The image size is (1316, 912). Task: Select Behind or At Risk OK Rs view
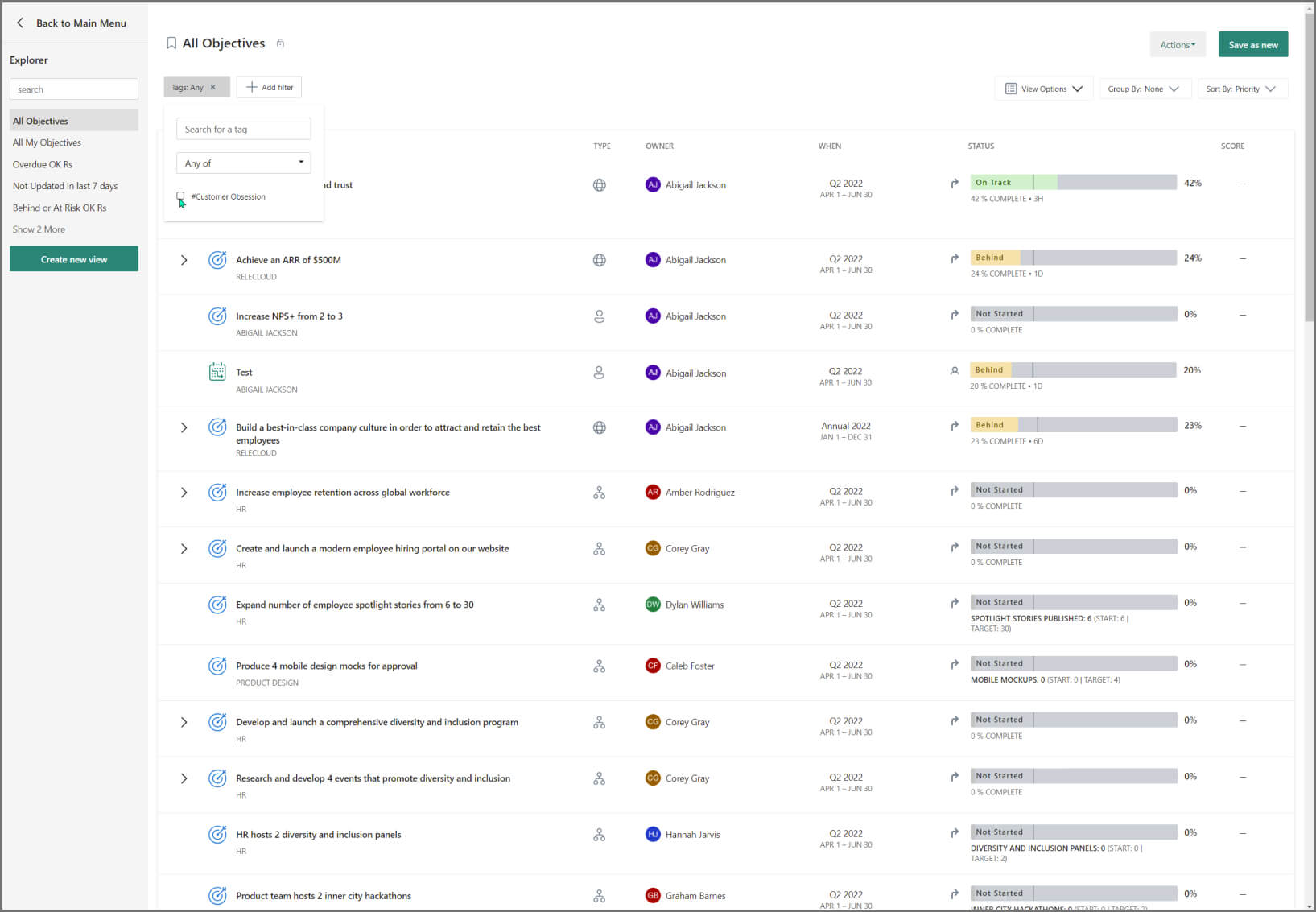[60, 208]
